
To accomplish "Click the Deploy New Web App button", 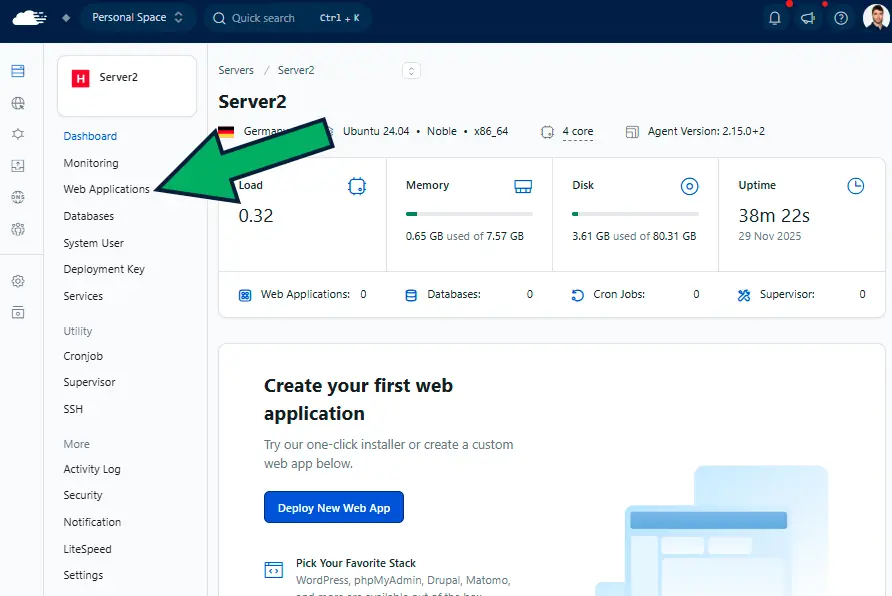I will click(334, 507).
